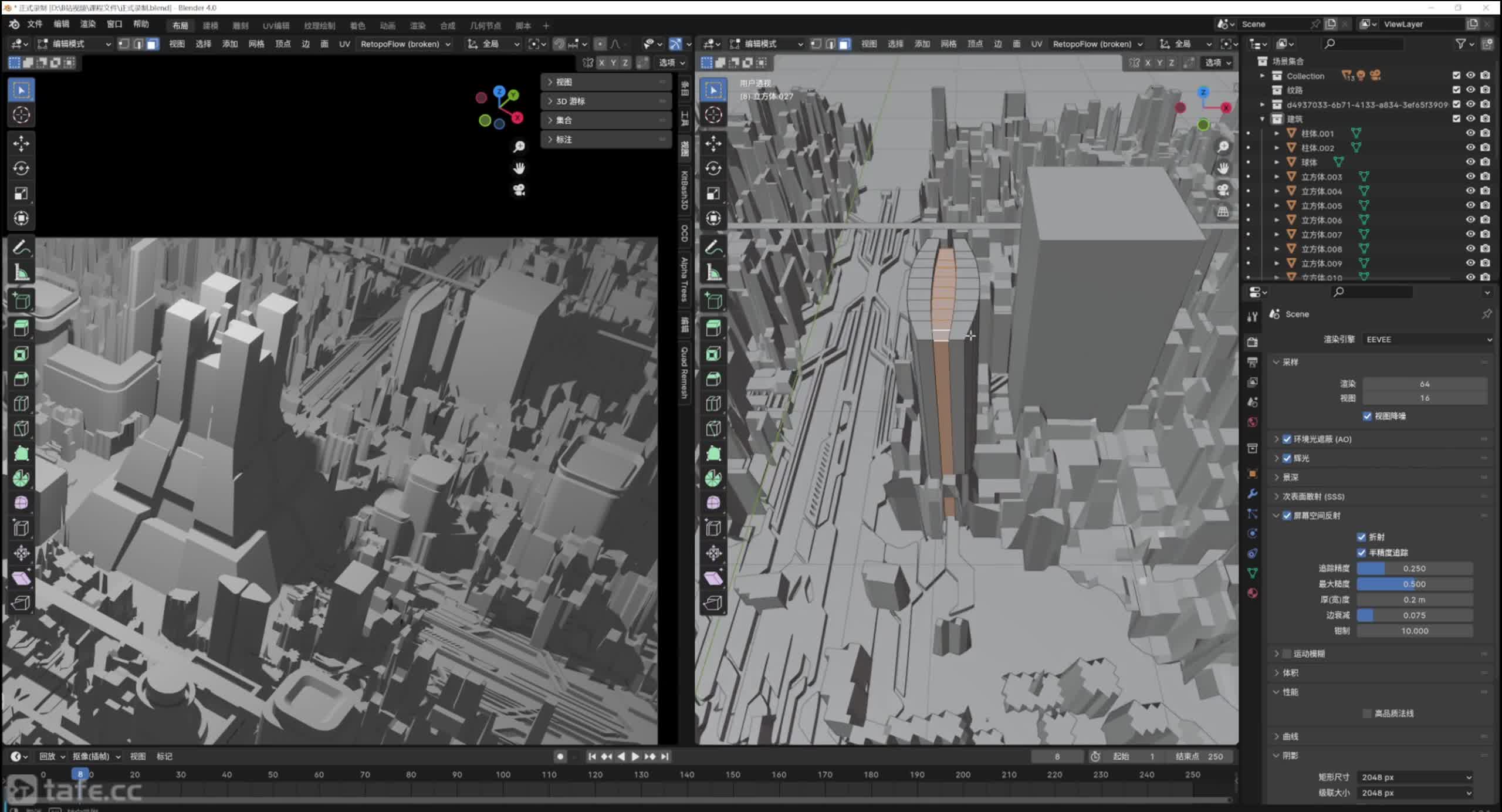The image size is (1502, 812).
Task: Select the Knife tool in 用户透视 viewport
Action: [x=713, y=428]
